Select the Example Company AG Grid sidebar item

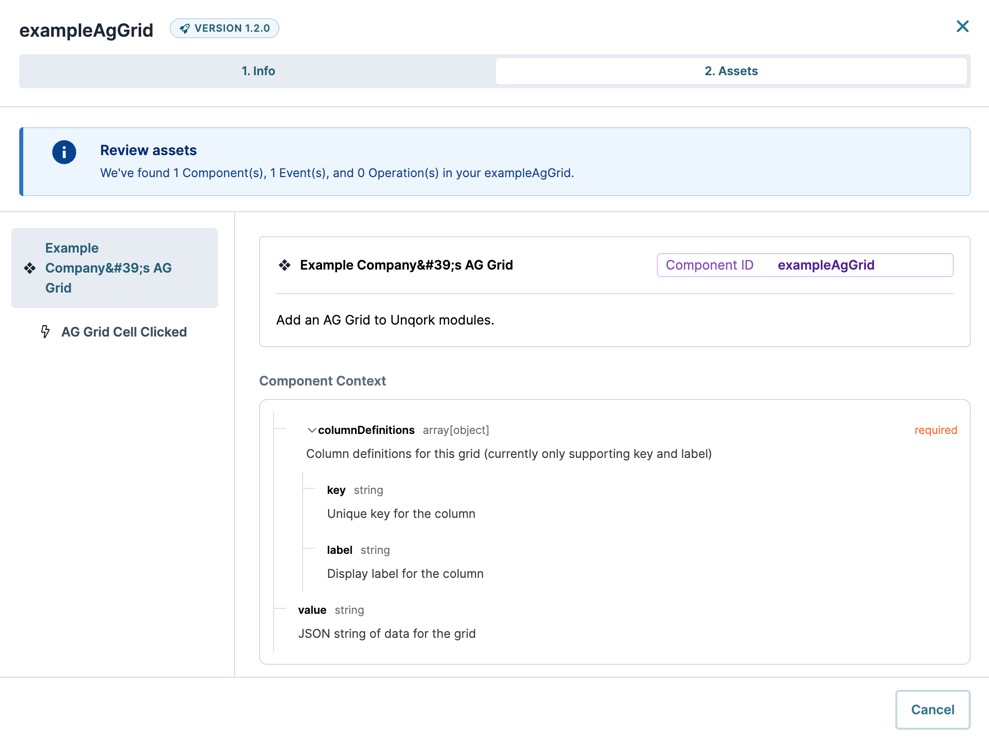click(x=115, y=268)
